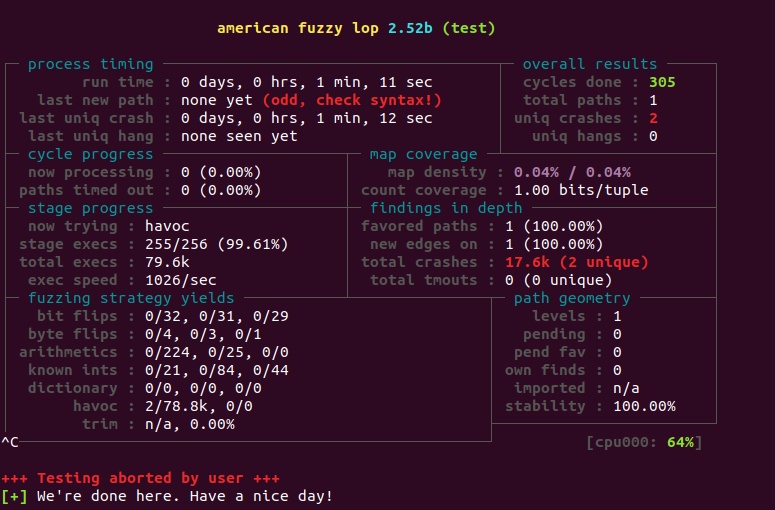The width and height of the screenshot is (775, 510).
Task: Click the green cycles done value 305
Action: (662, 82)
